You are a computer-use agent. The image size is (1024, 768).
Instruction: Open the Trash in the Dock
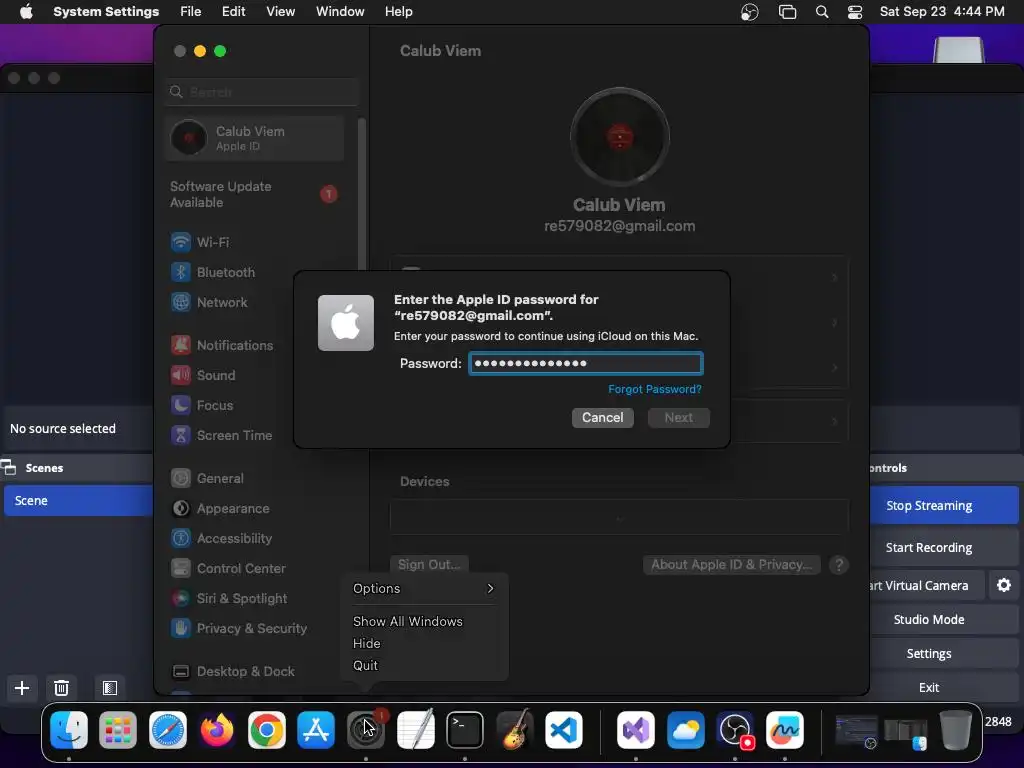955,729
